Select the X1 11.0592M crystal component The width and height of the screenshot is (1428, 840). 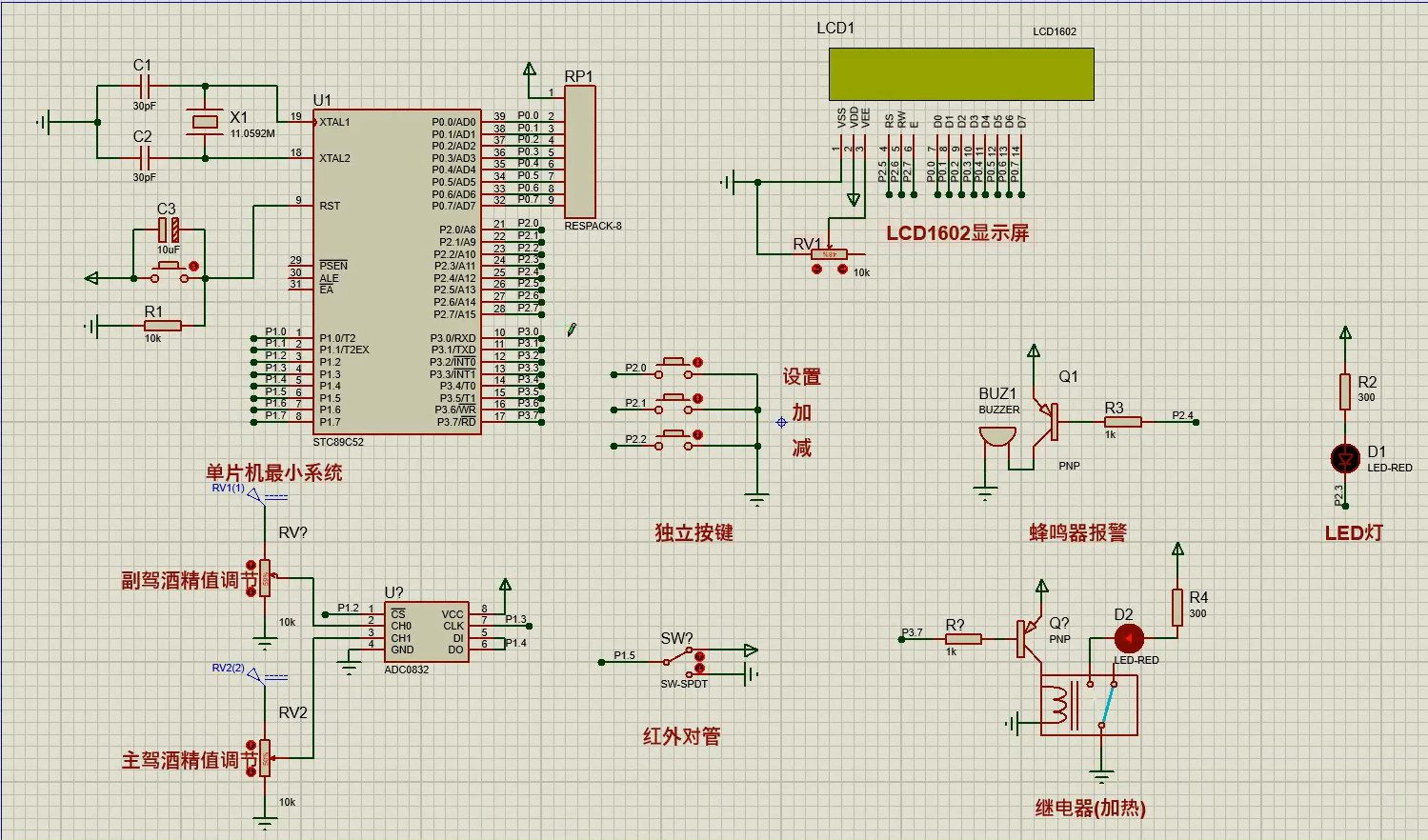tap(205, 121)
